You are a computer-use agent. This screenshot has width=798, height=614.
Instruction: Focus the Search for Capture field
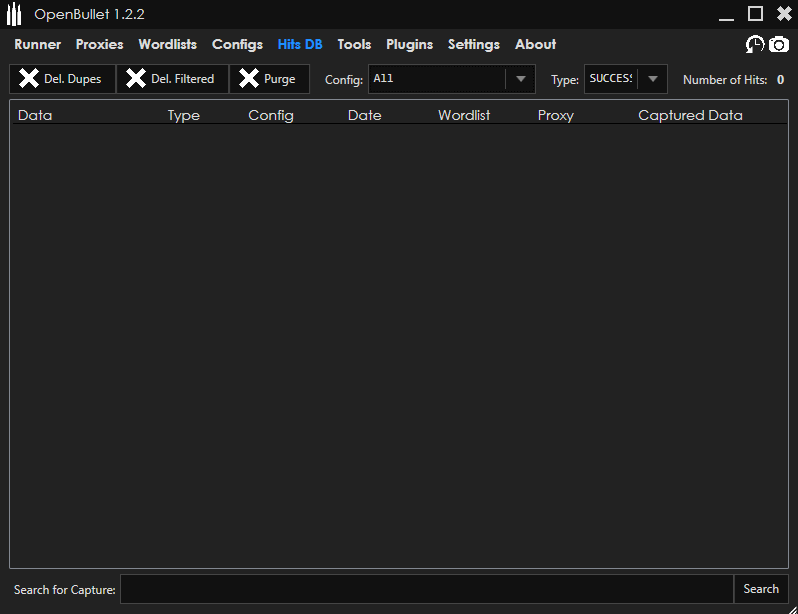[426, 589]
